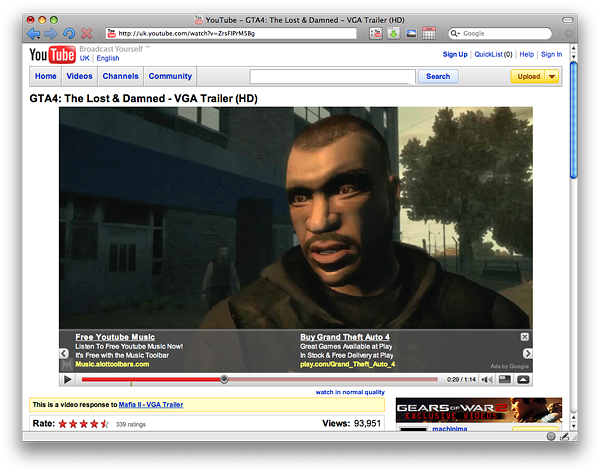This screenshot has width=600, height=472.
Task: Click the picture toolbar icon
Action: [x=411, y=34]
